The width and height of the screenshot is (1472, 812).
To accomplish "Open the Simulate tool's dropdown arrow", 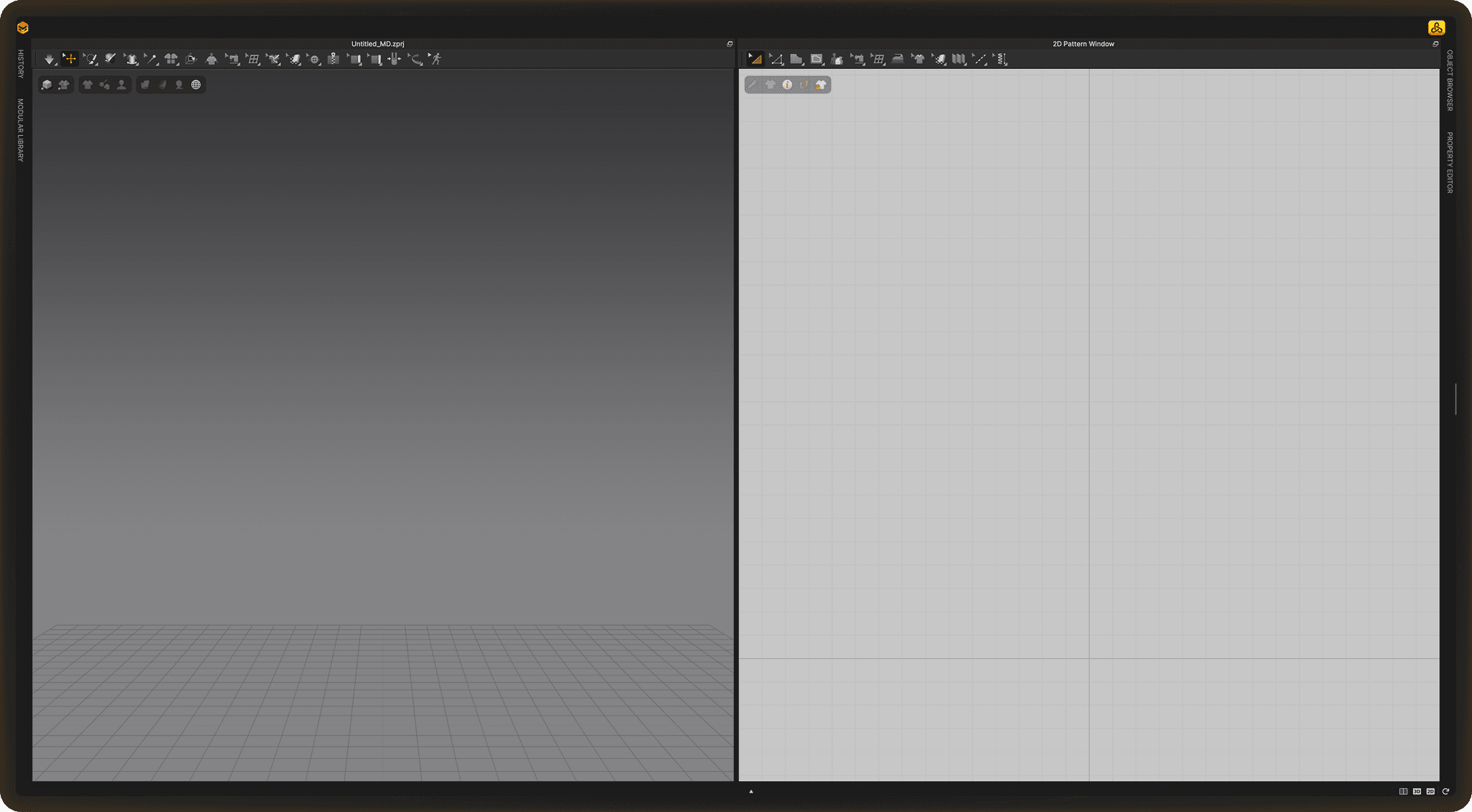I will point(55,65).
